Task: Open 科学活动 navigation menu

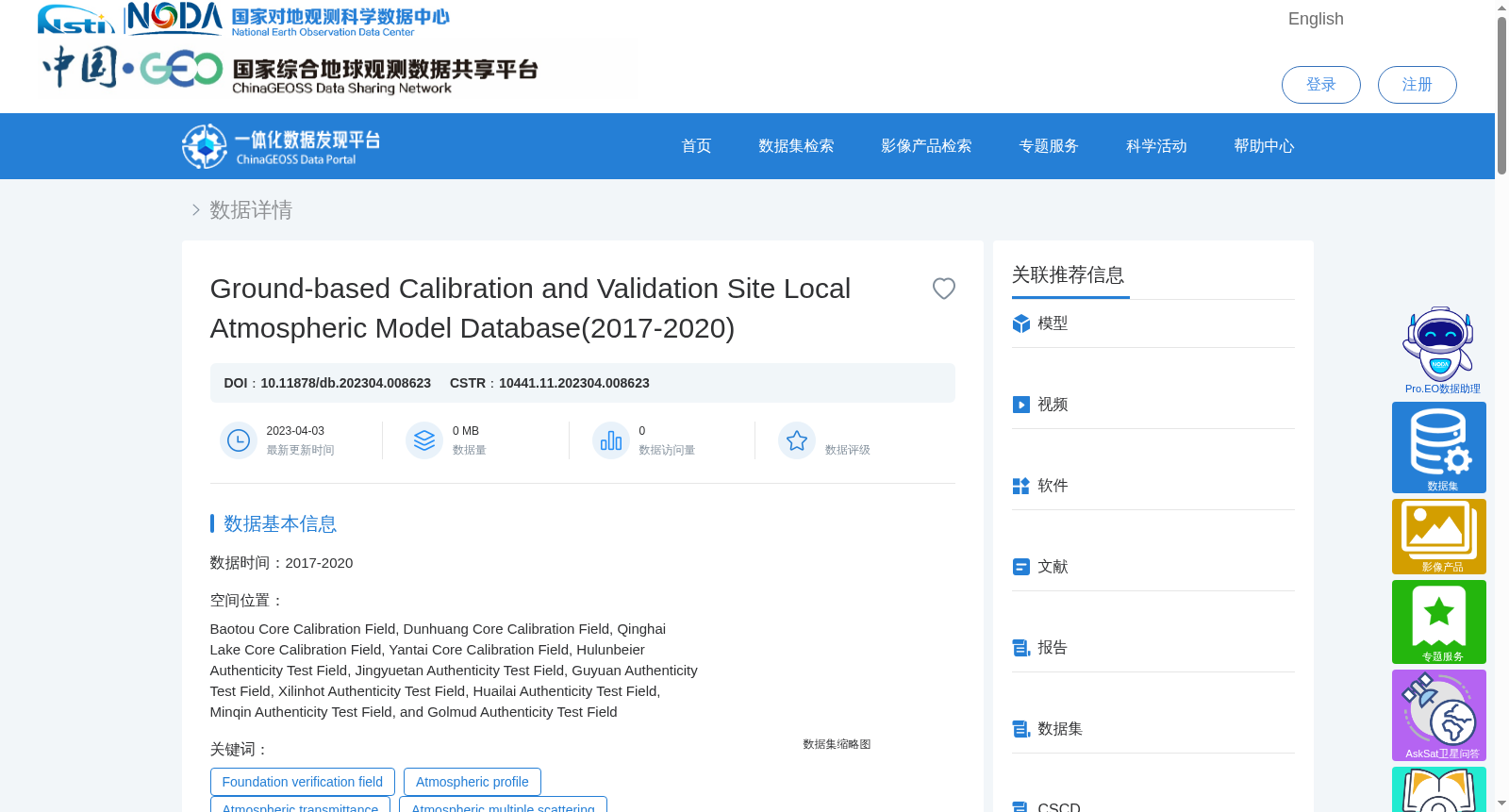Action: [1156, 146]
